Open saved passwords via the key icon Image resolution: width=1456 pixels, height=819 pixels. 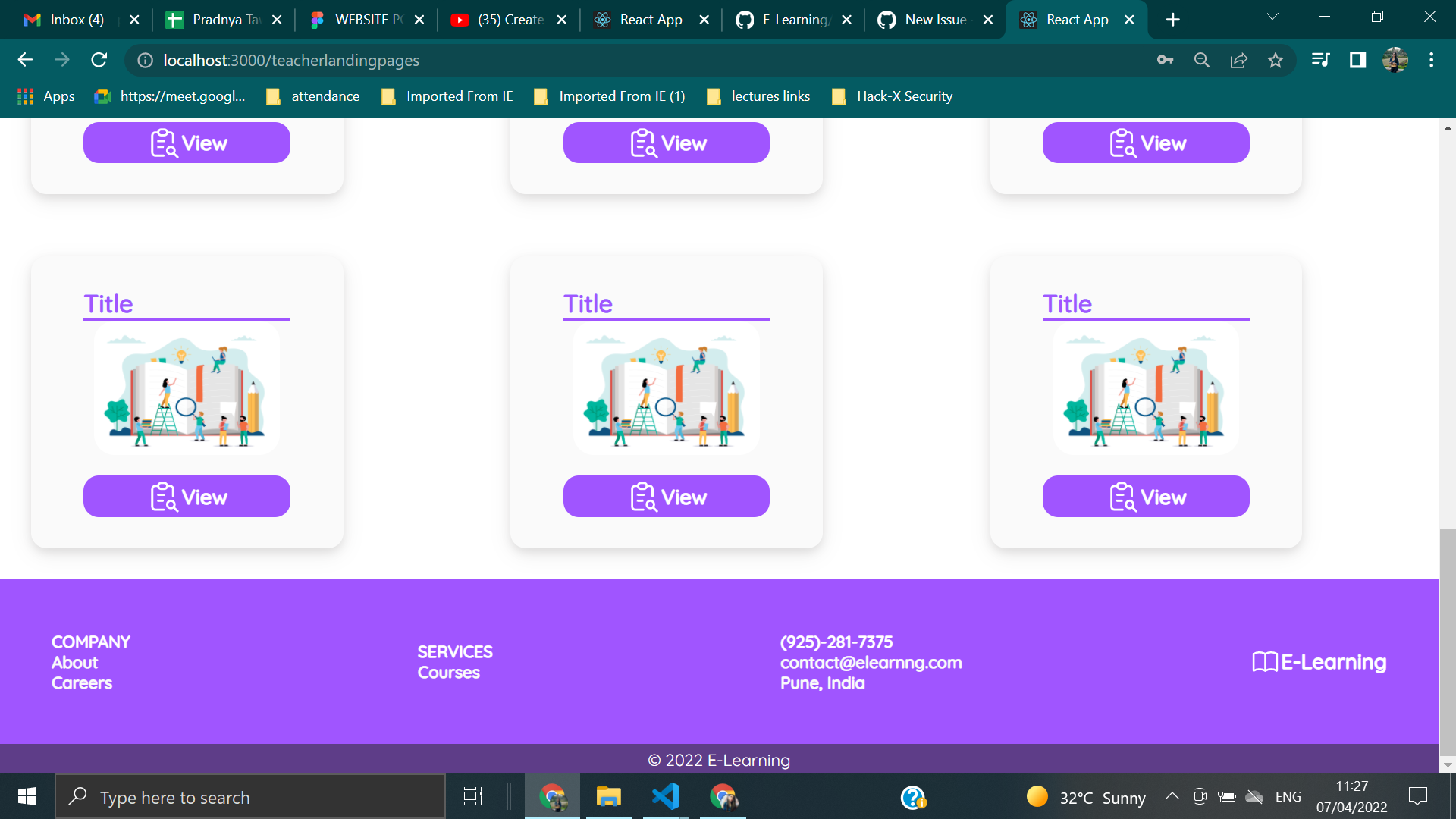point(1166,60)
